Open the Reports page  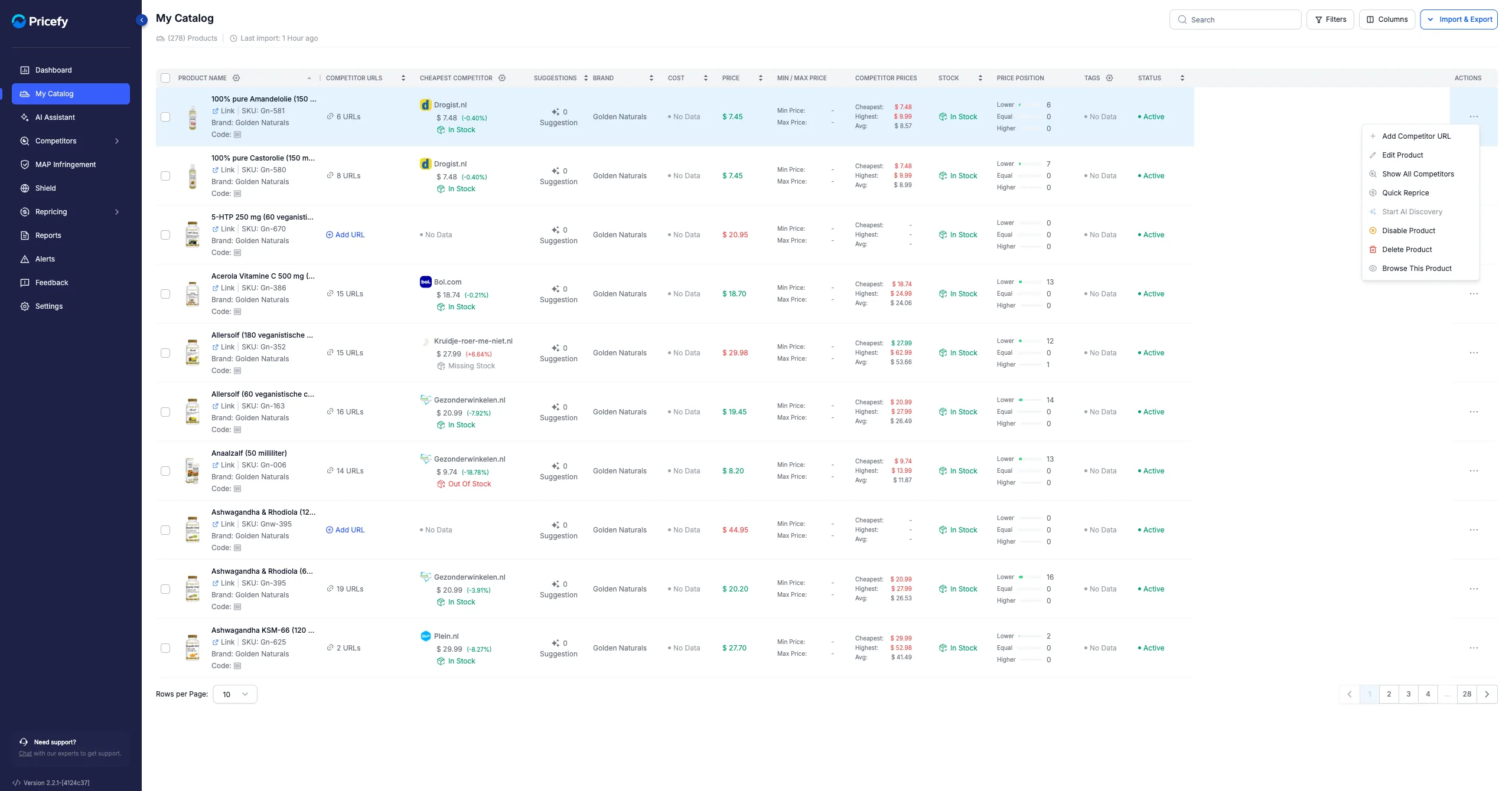pyautogui.click(x=71, y=236)
